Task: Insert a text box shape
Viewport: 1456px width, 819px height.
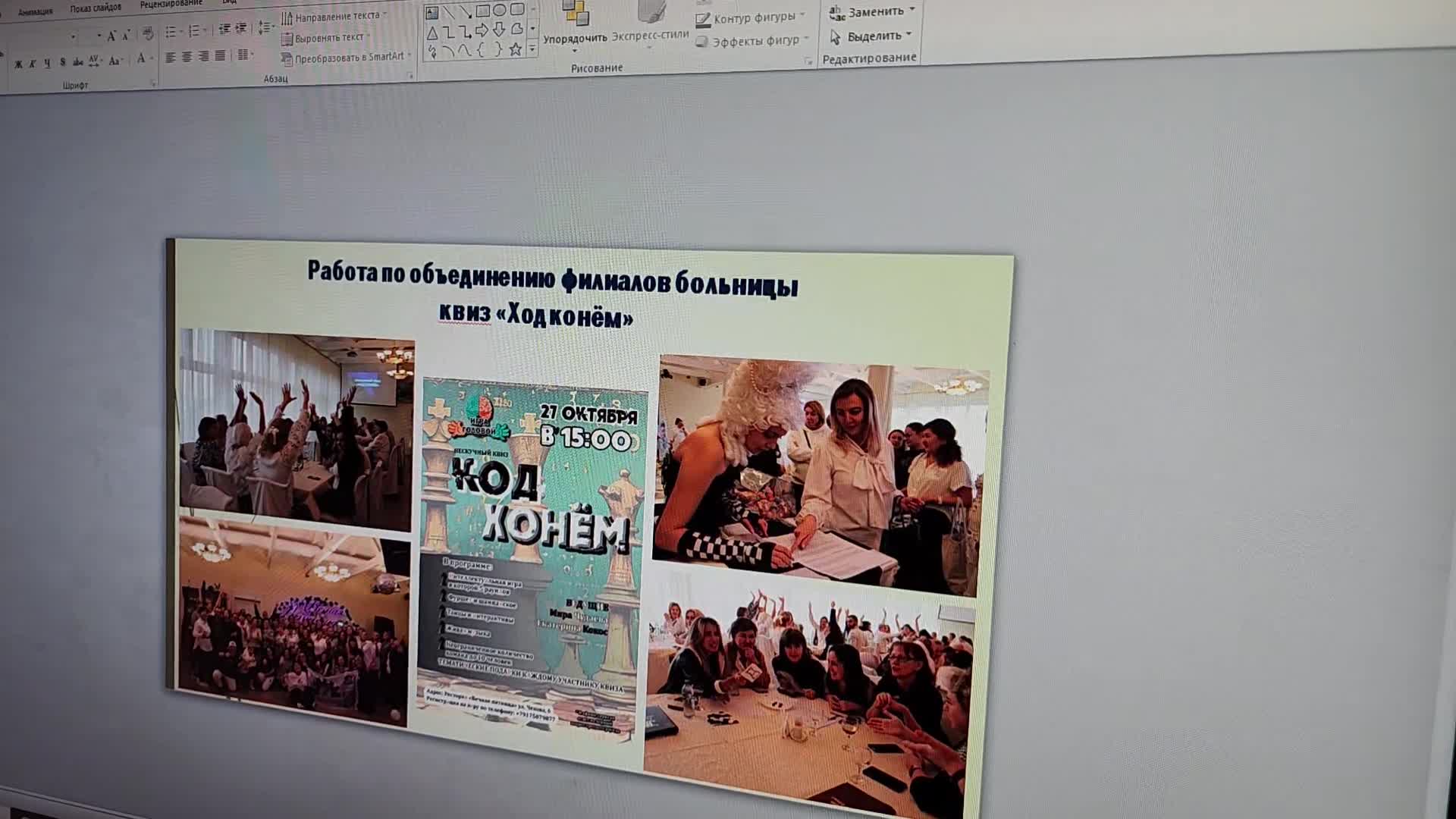Action: tap(431, 12)
